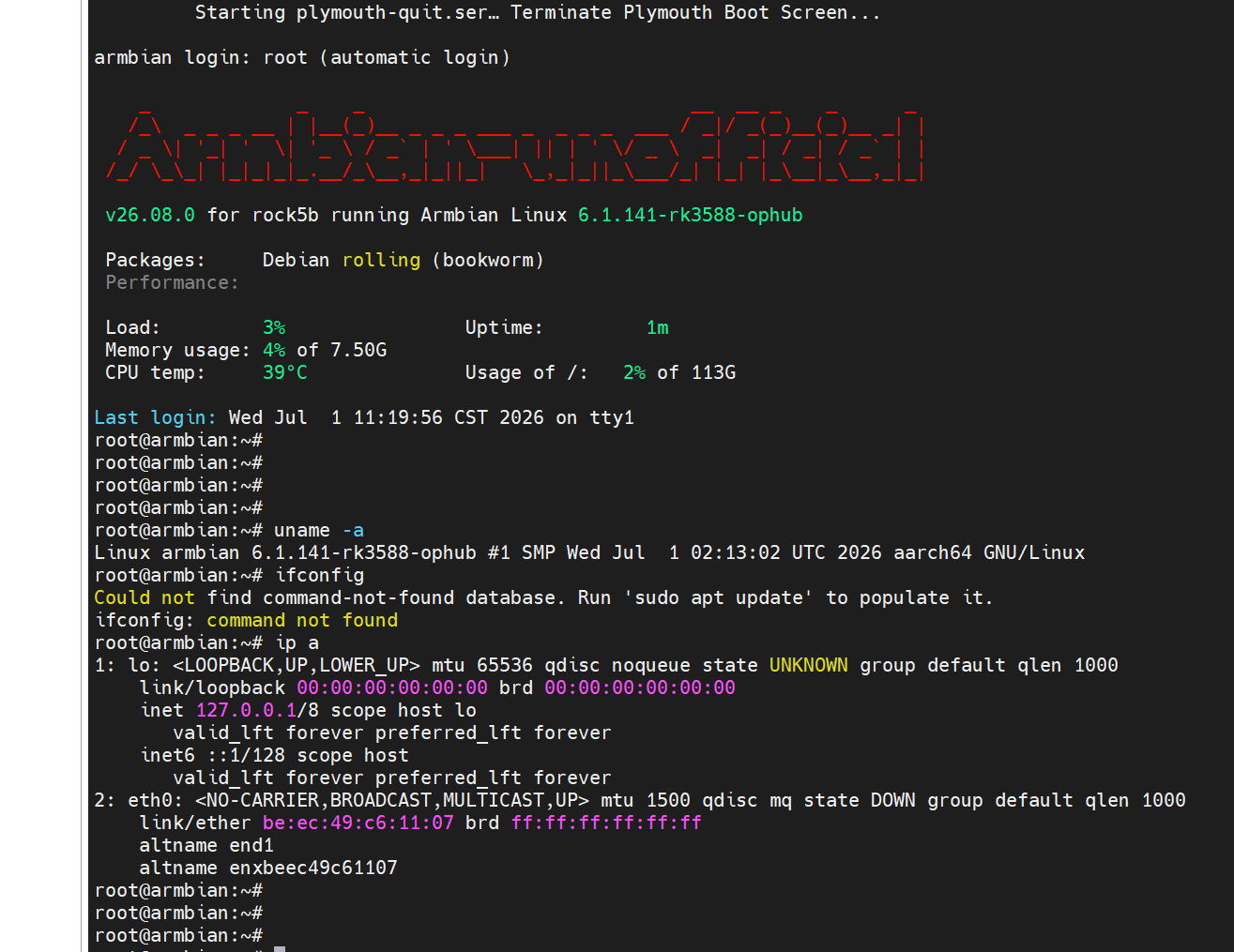
Task: Select the green version number "v26.08.0"
Action: click(x=150, y=216)
